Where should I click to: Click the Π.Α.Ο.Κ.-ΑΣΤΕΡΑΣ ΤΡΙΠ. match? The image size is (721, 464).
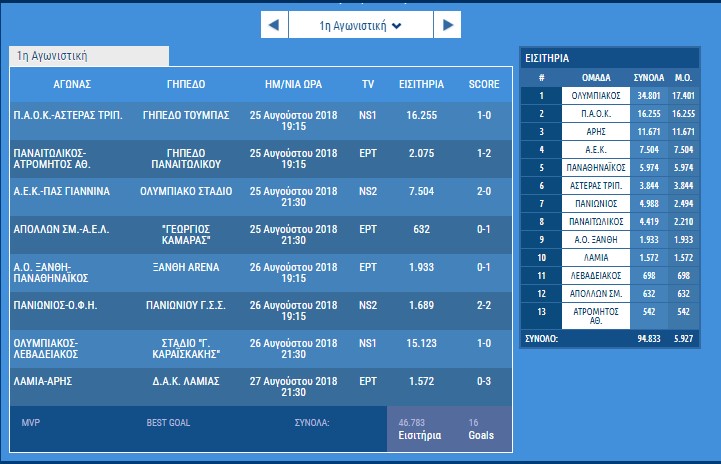[x=67, y=115]
